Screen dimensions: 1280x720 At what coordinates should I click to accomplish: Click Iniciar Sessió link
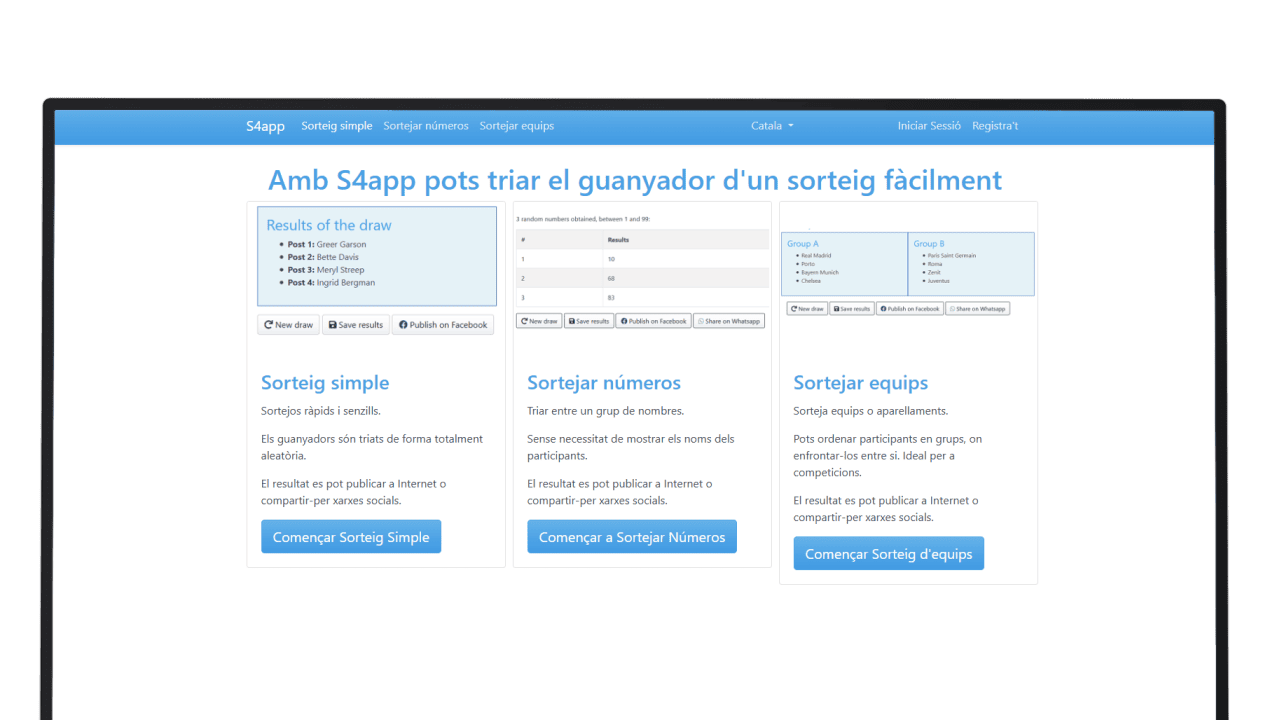point(929,126)
